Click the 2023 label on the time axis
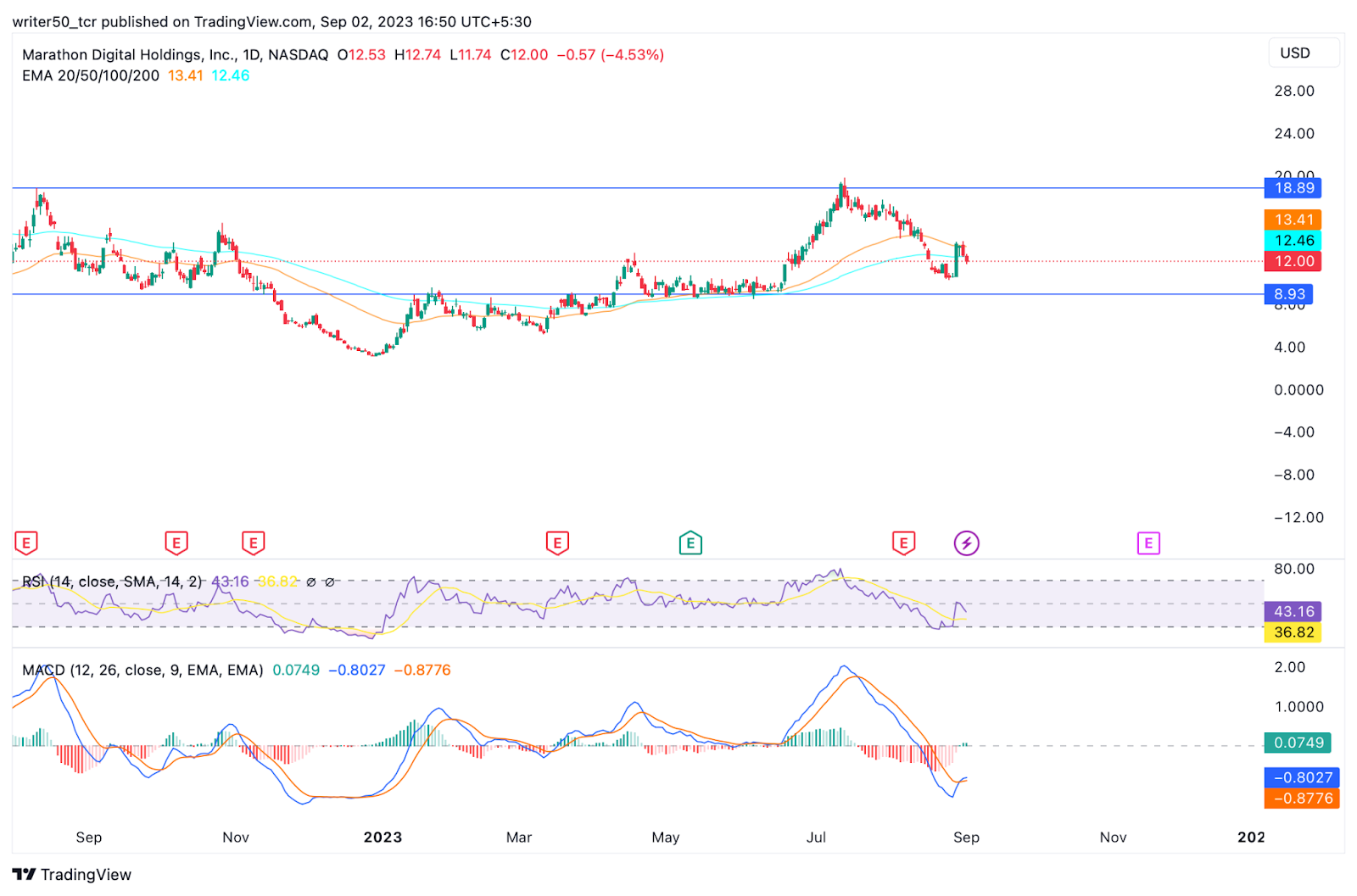1357x896 pixels. [383, 838]
